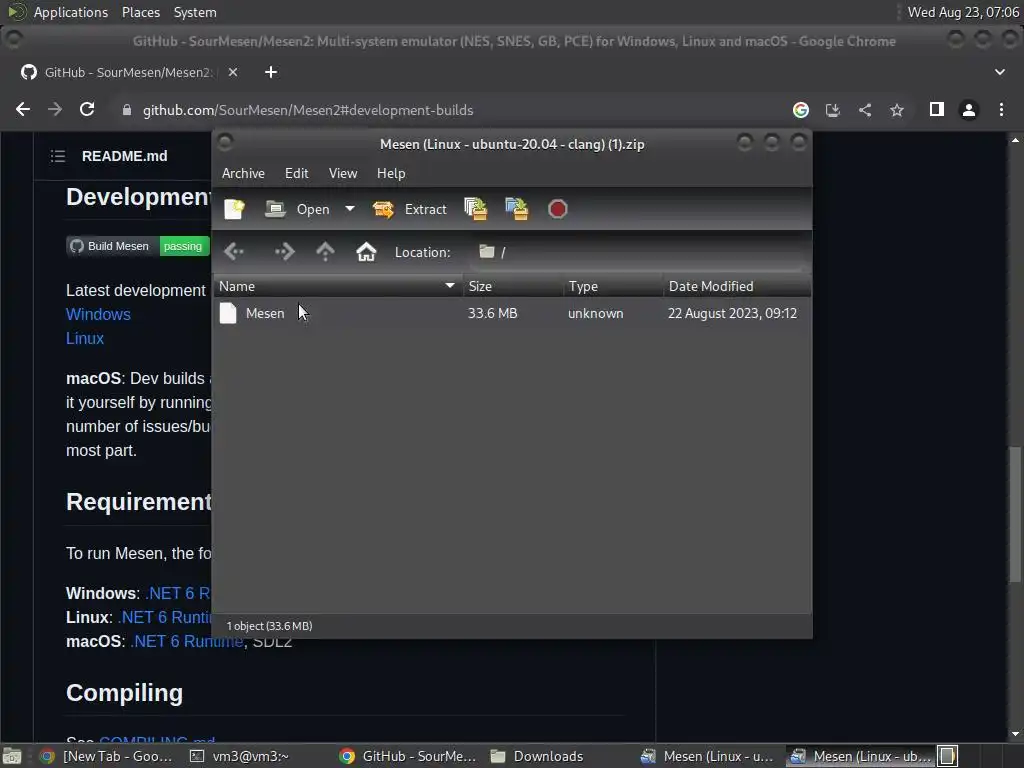Click the Google icon in address bar

point(801,110)
